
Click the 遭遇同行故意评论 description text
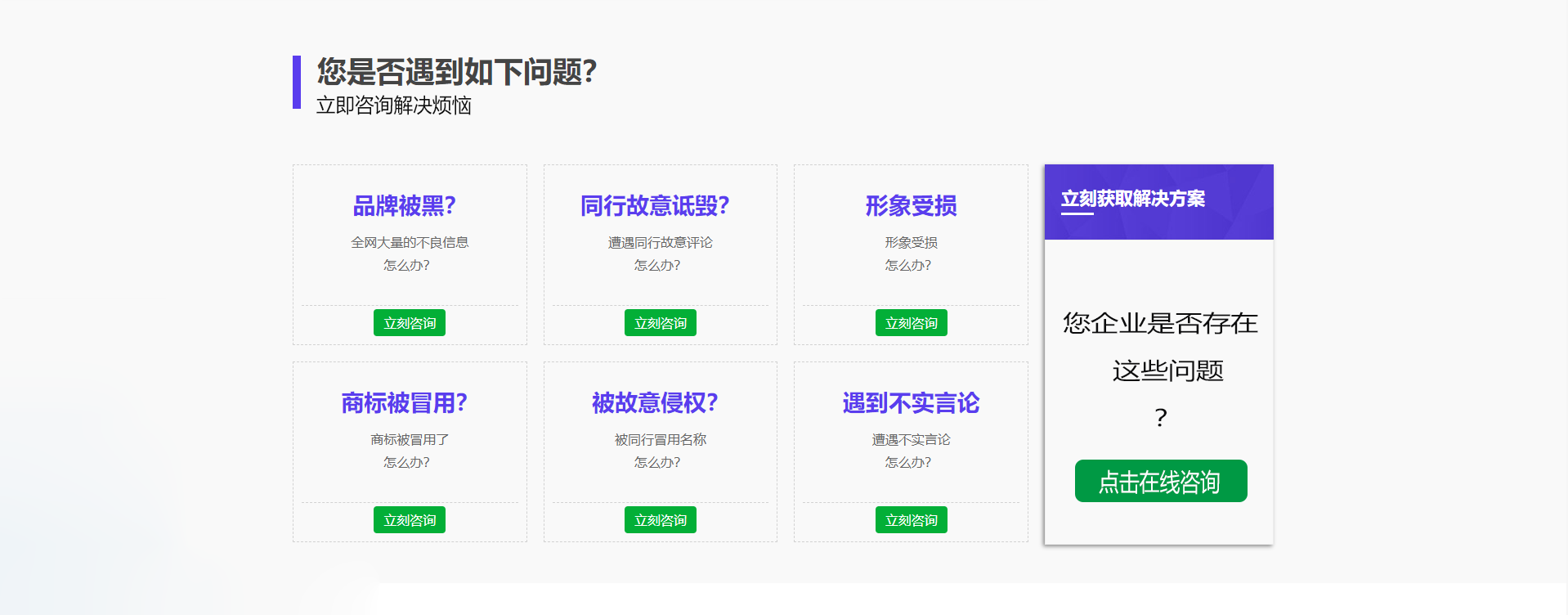(x=660, y=243)
